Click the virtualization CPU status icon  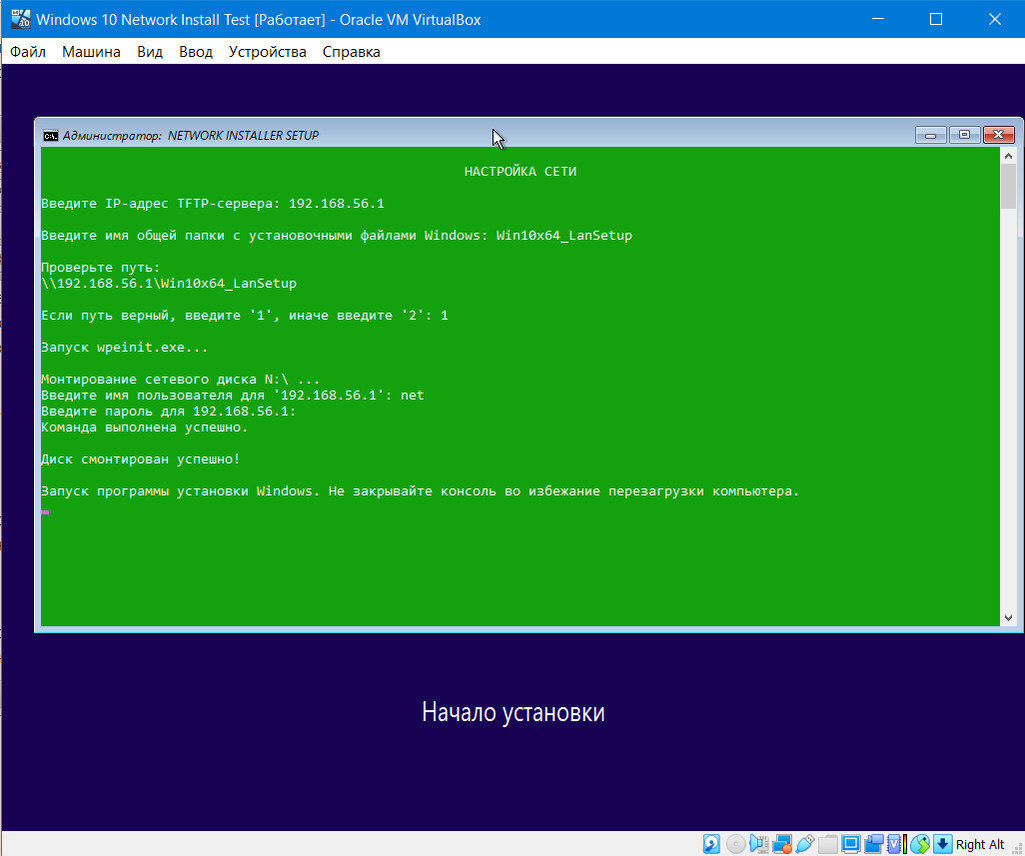tap(896, 844)
